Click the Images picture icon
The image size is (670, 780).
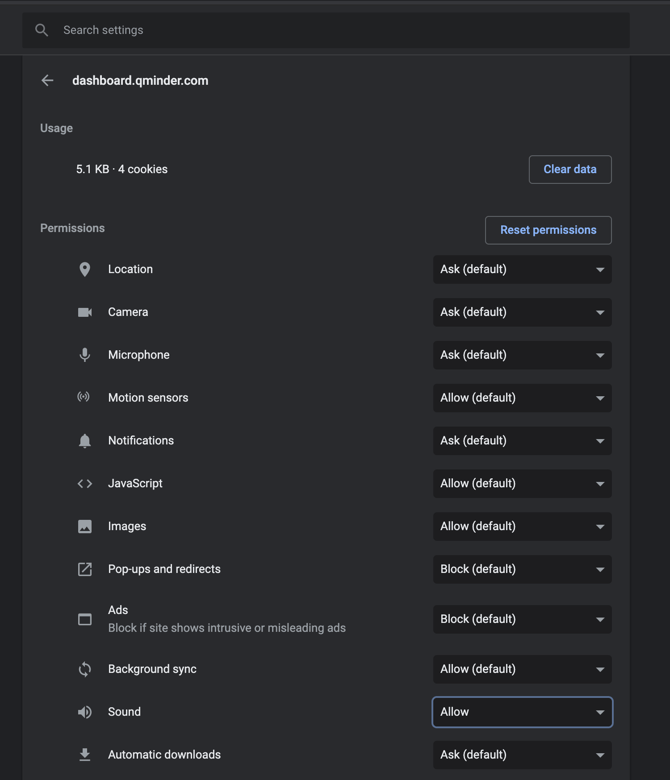tap(85, 526)
